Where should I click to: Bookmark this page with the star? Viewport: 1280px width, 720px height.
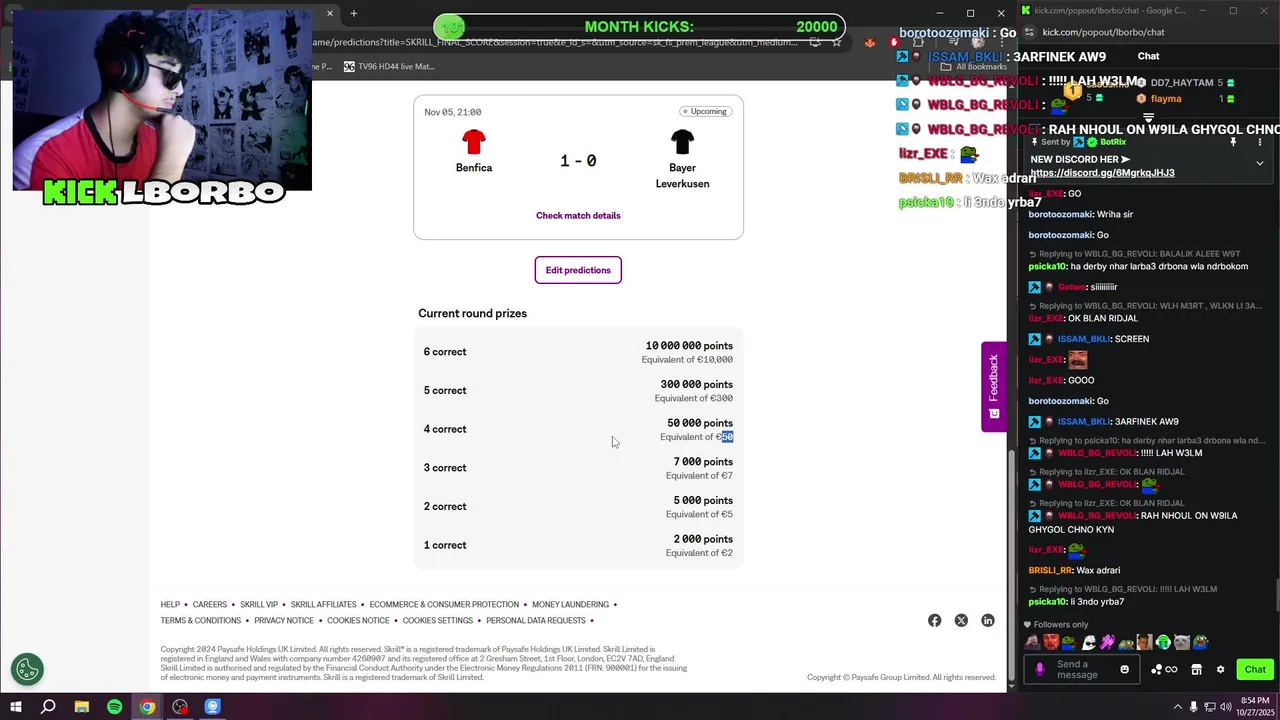(x=837, y=42)
